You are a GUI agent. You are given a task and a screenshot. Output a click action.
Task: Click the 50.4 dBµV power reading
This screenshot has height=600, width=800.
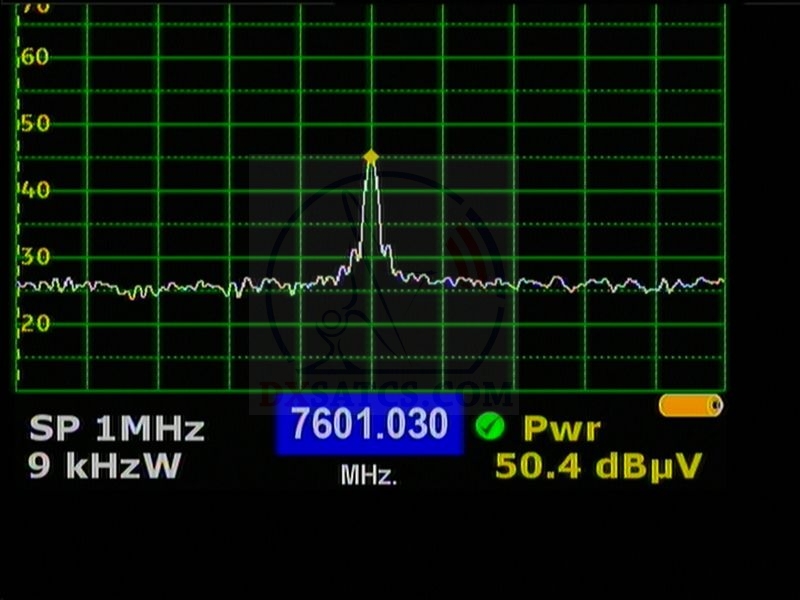pos(598,466)
